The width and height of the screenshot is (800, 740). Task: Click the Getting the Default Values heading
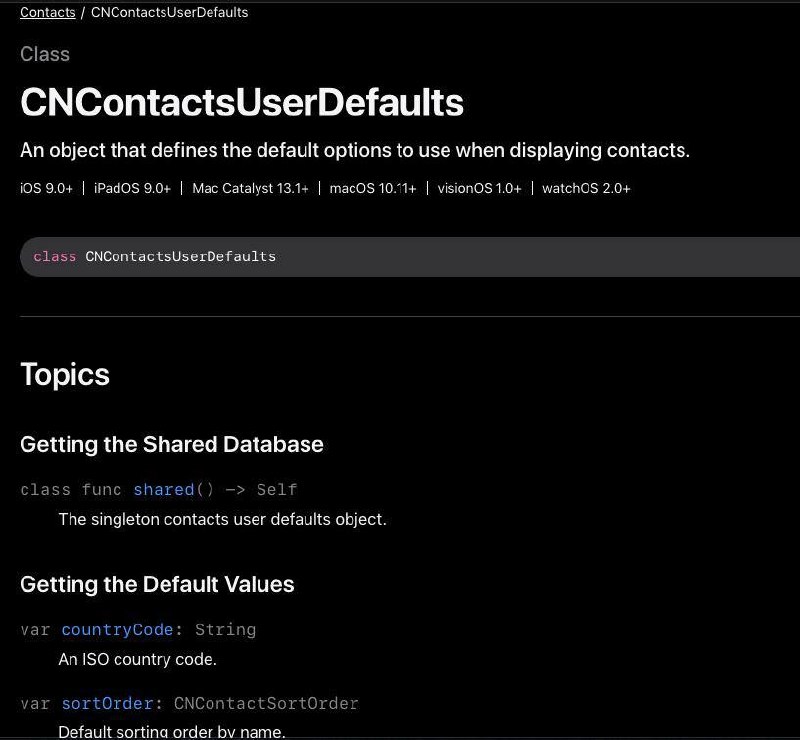157,584
